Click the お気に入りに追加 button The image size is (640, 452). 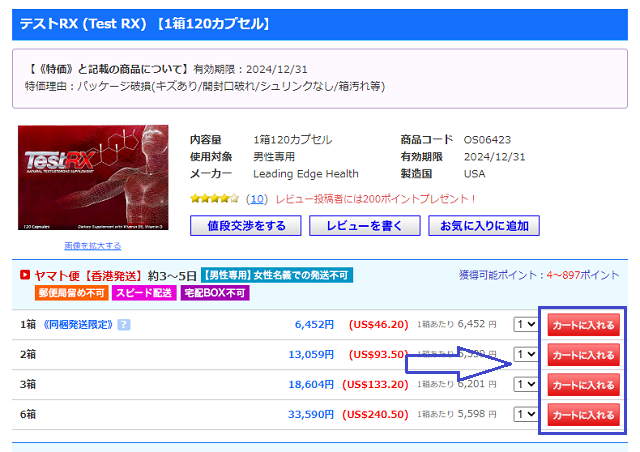click(x=484, y=226)
